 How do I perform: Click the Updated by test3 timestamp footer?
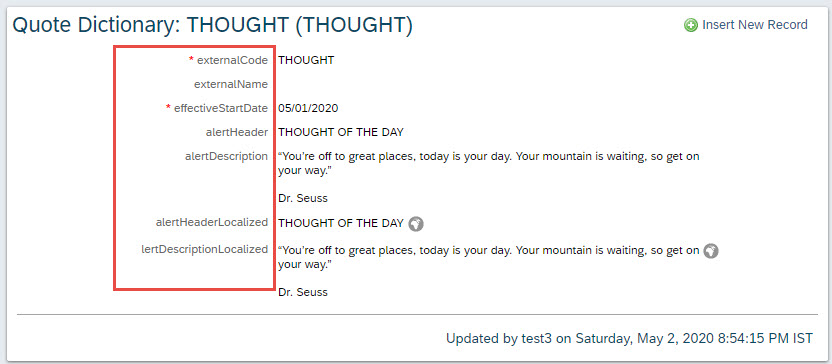(x=629, y=339)
